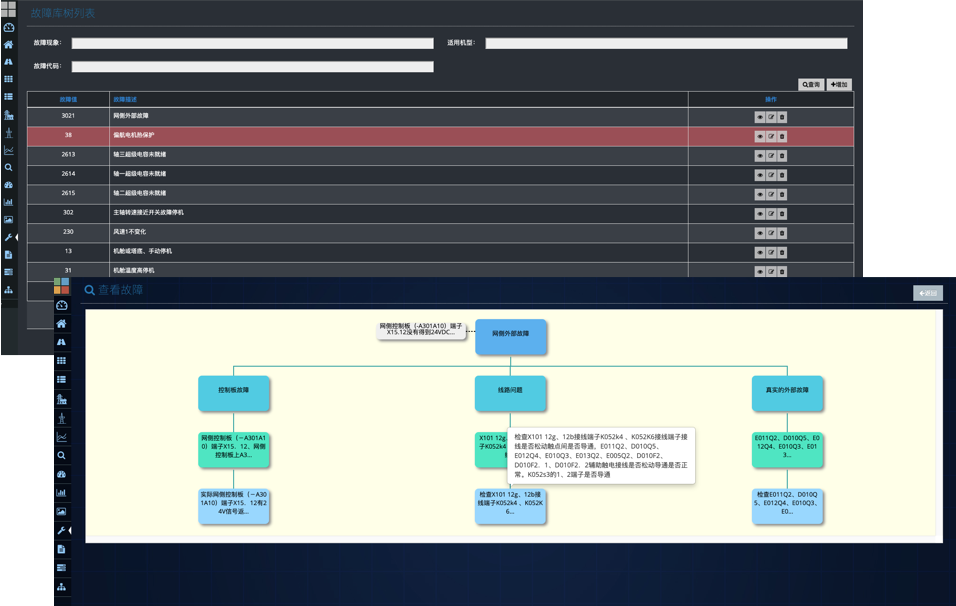Edit the highlighted fault row 38

pyautogui.click(x=771, y=137)
